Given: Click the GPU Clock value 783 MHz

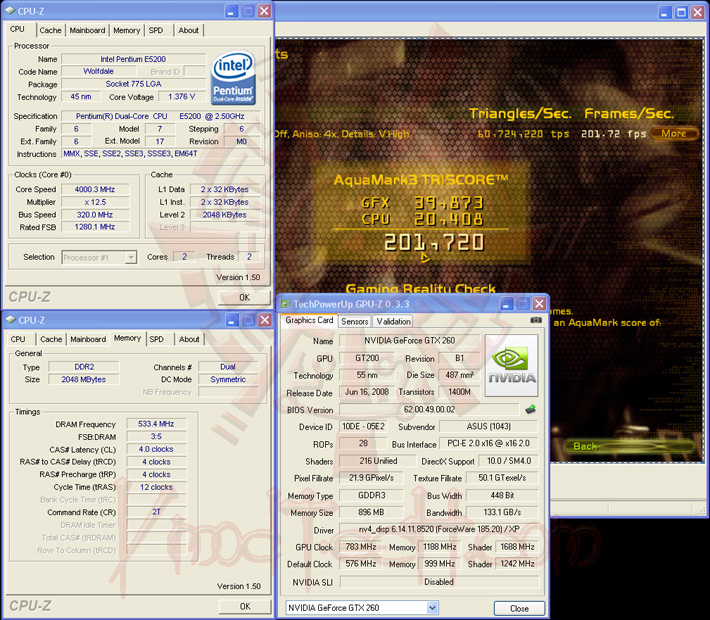Looking at the screenshot, I should point(361,547).
